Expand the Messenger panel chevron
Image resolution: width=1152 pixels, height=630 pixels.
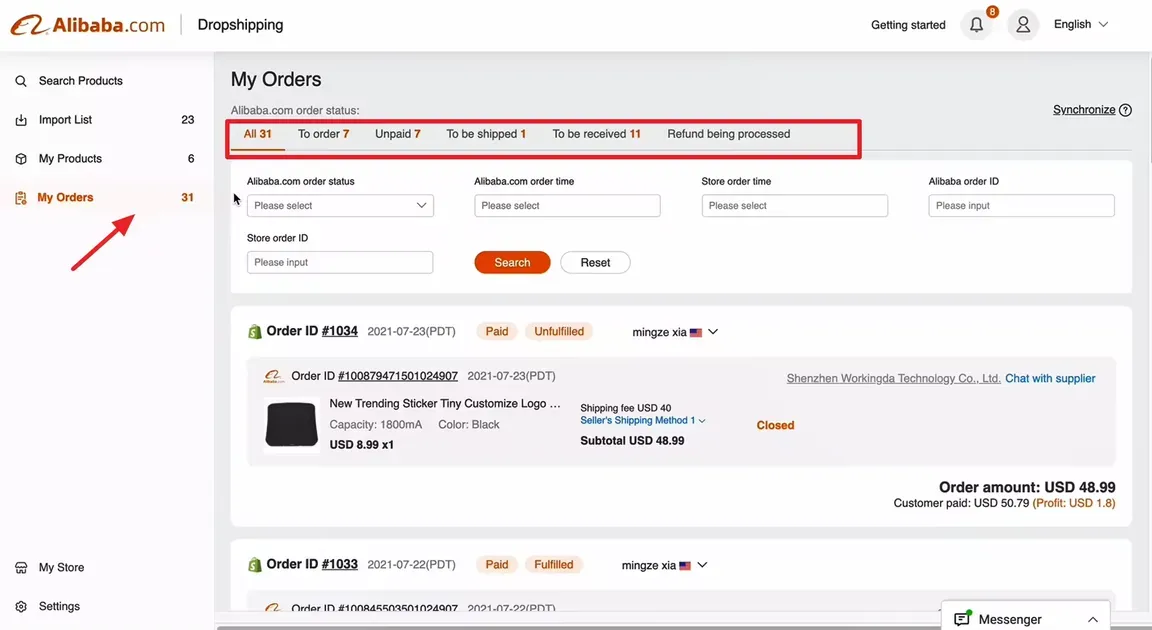click(1092, 620)
